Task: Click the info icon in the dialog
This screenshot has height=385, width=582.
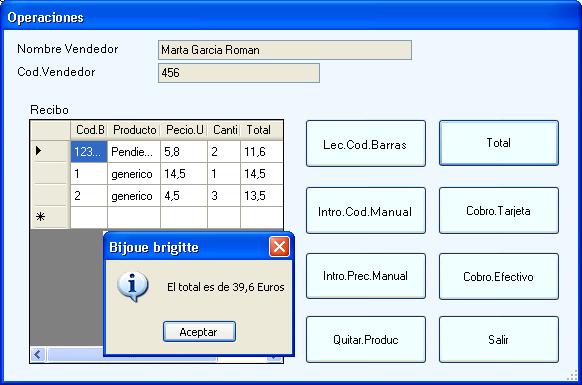Action: (x=133, y=286)
